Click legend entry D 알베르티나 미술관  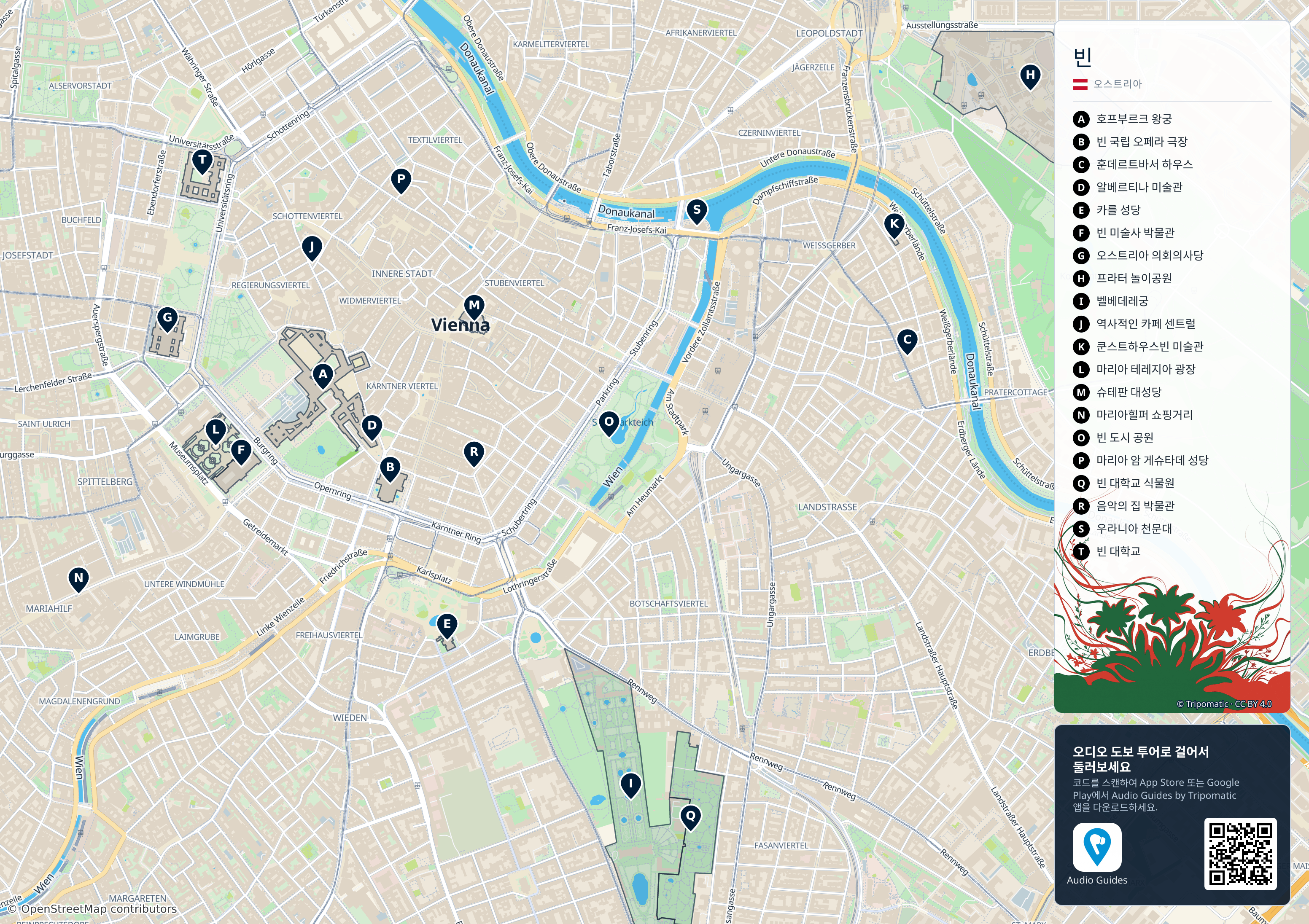pos(1128,188)
